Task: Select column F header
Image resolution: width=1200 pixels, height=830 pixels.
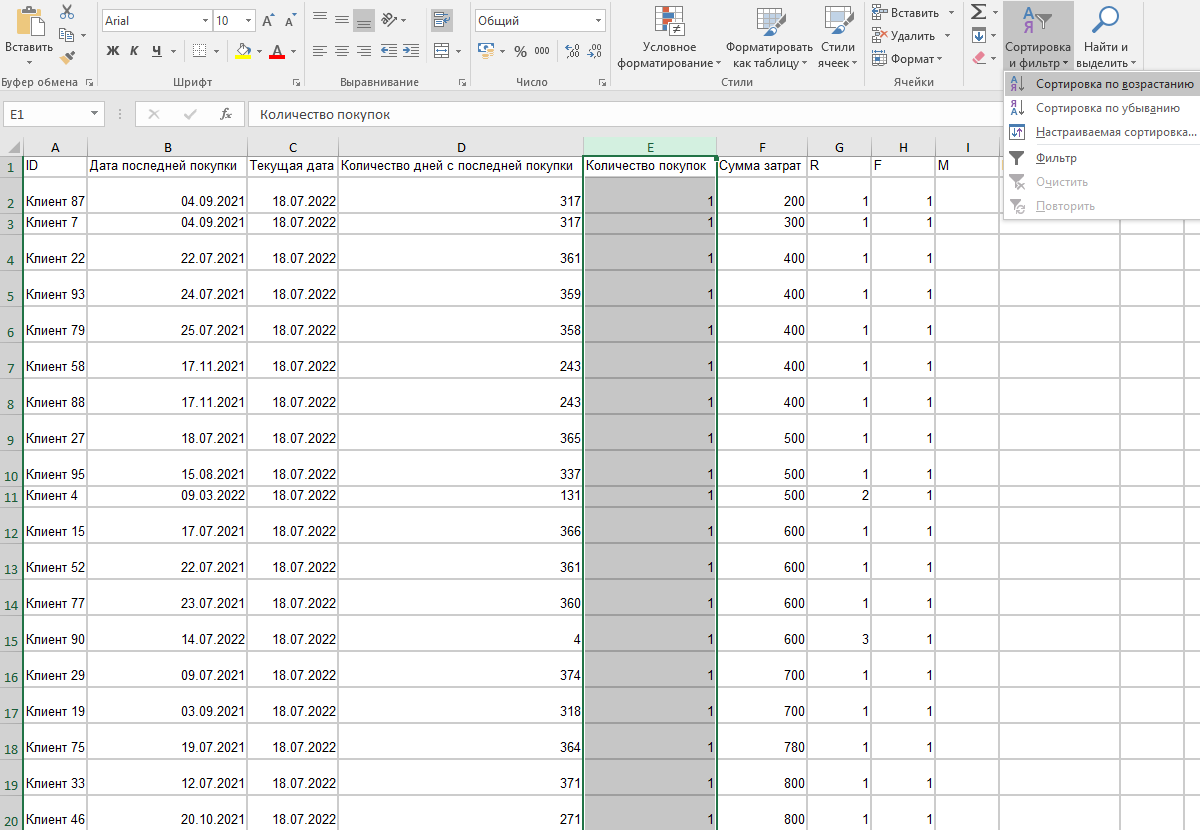Action: click(x=762, y=148)
